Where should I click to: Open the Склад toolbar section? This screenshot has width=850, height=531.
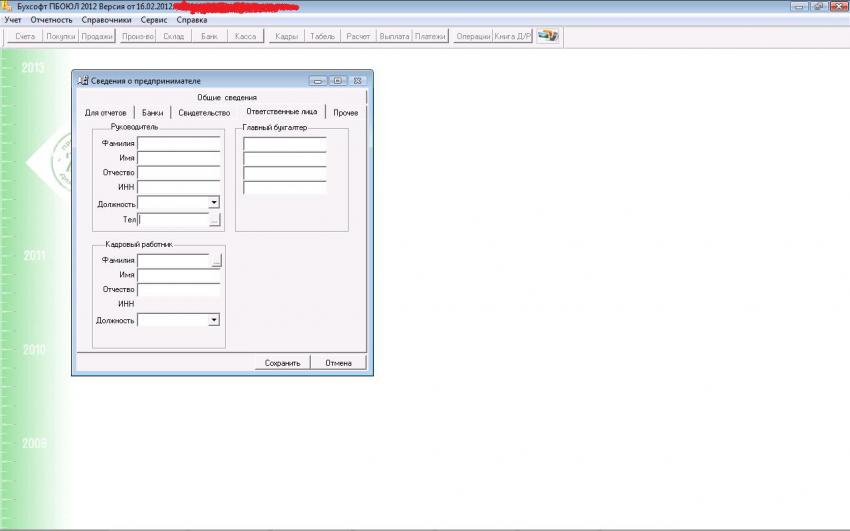pyautogui.click(x=174, y=36)
